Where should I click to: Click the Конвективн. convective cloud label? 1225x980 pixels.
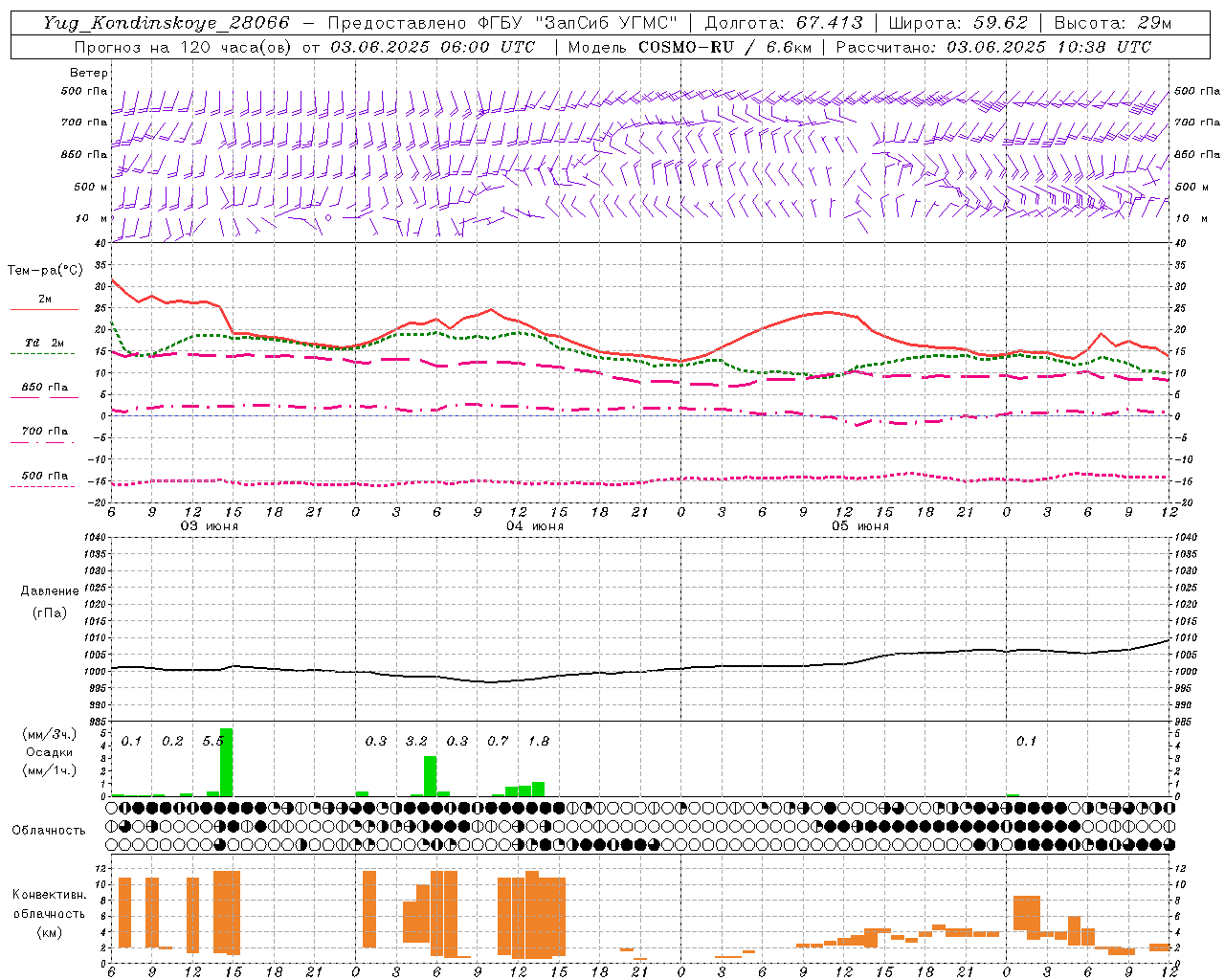pos(49,895)
